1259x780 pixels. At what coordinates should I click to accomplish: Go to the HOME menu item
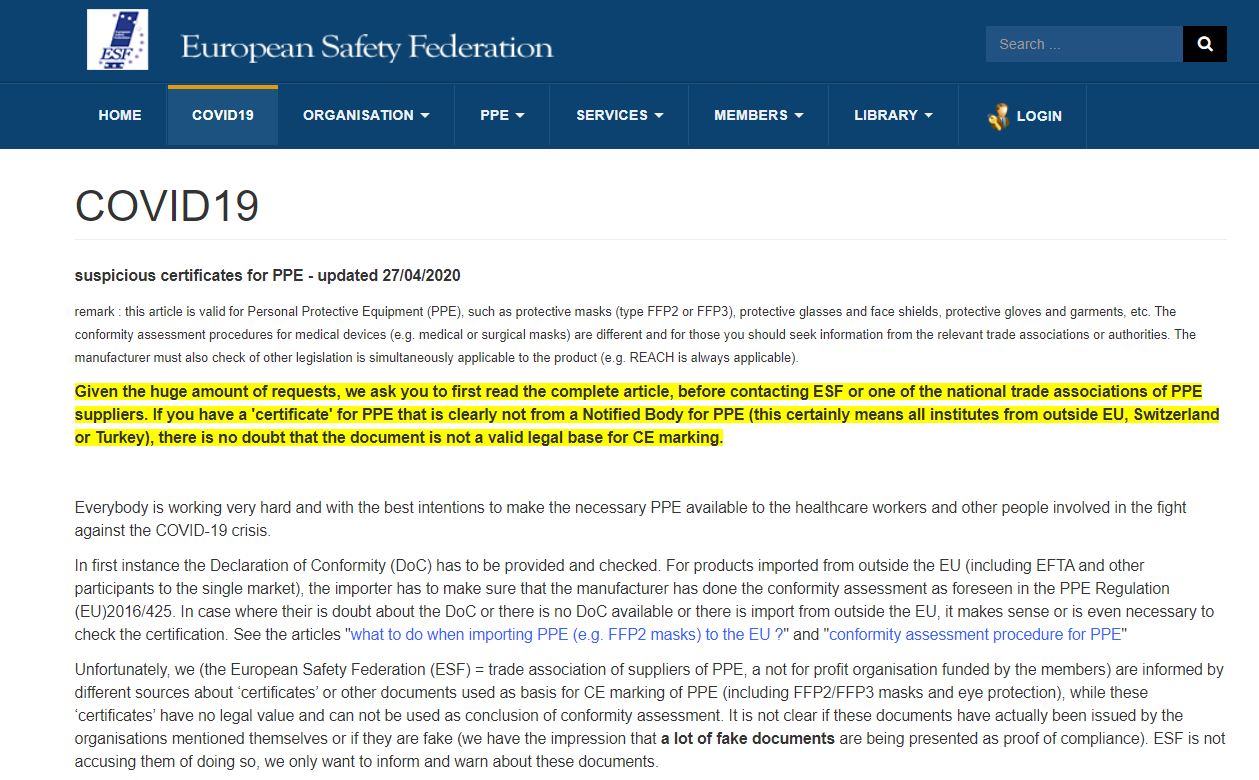click(x=120, y=116)
